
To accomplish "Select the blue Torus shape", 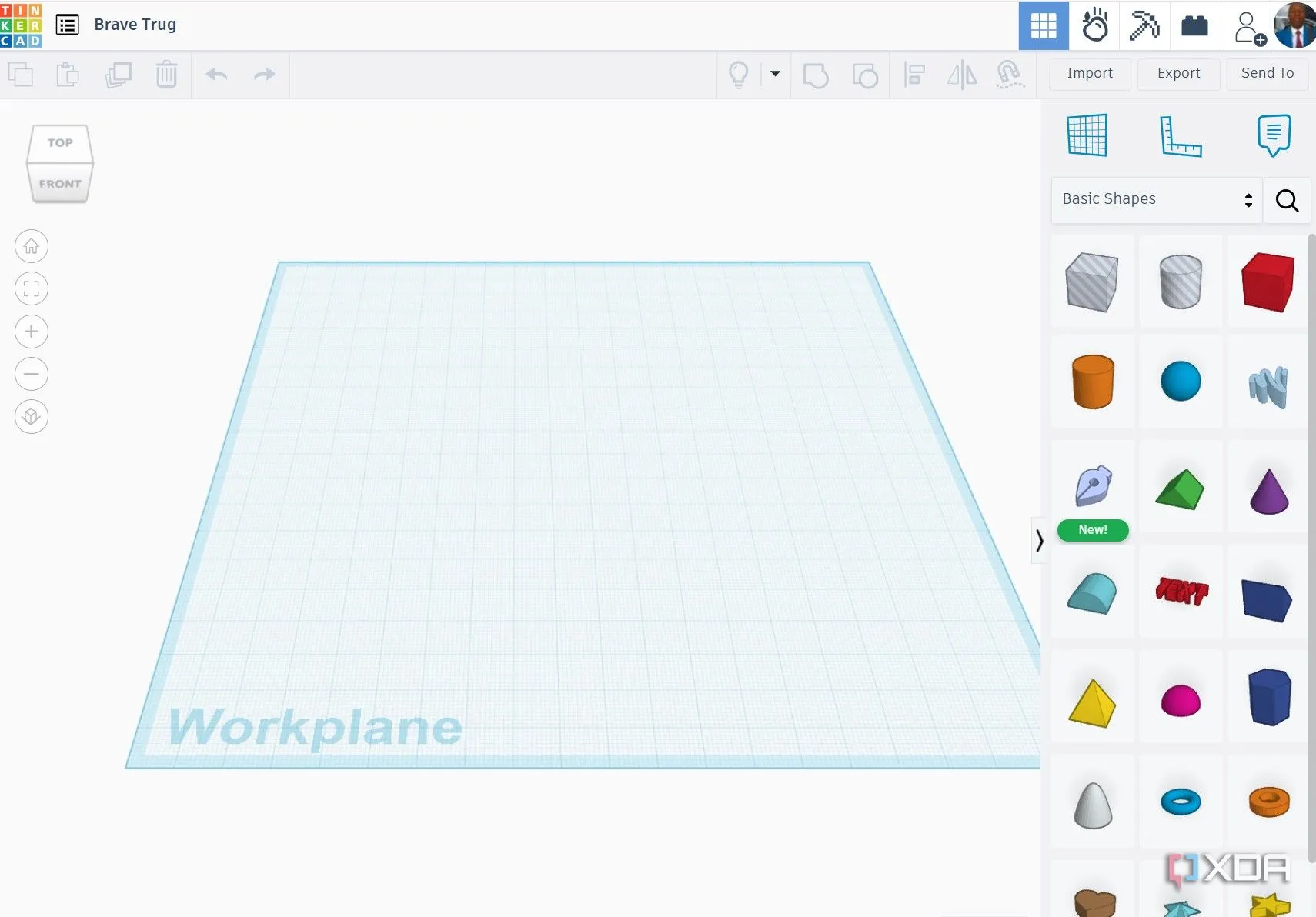I will (1181, 802).
